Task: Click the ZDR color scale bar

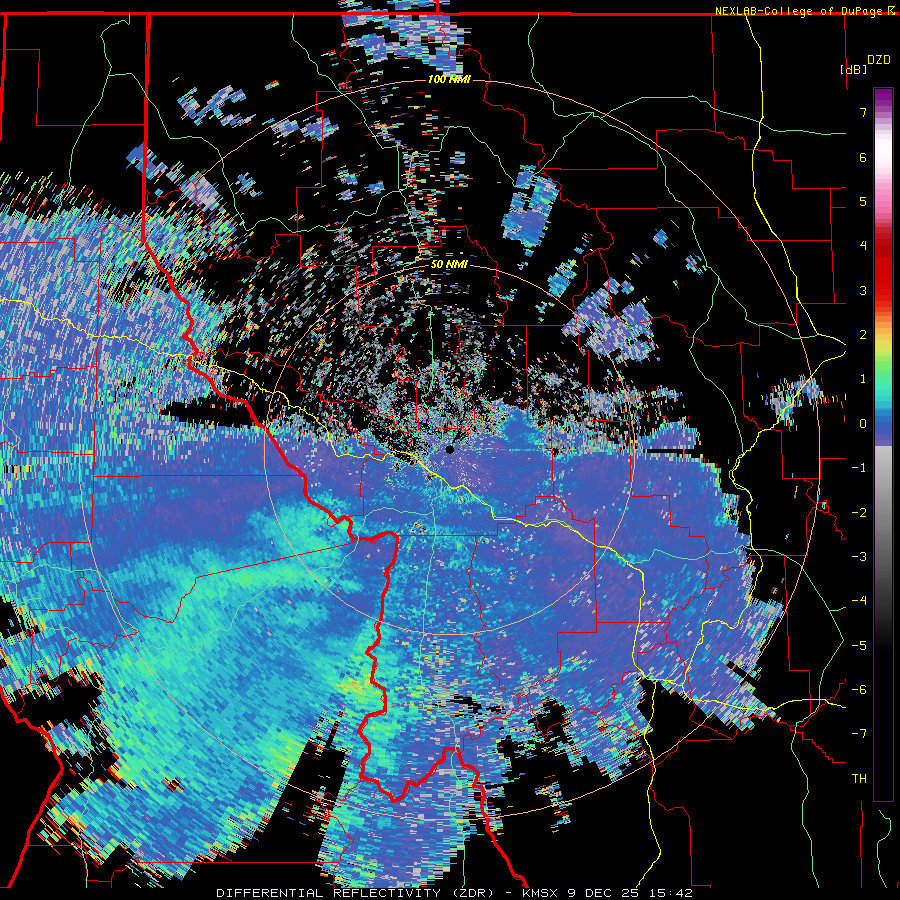Action: (x=883, y=444)
